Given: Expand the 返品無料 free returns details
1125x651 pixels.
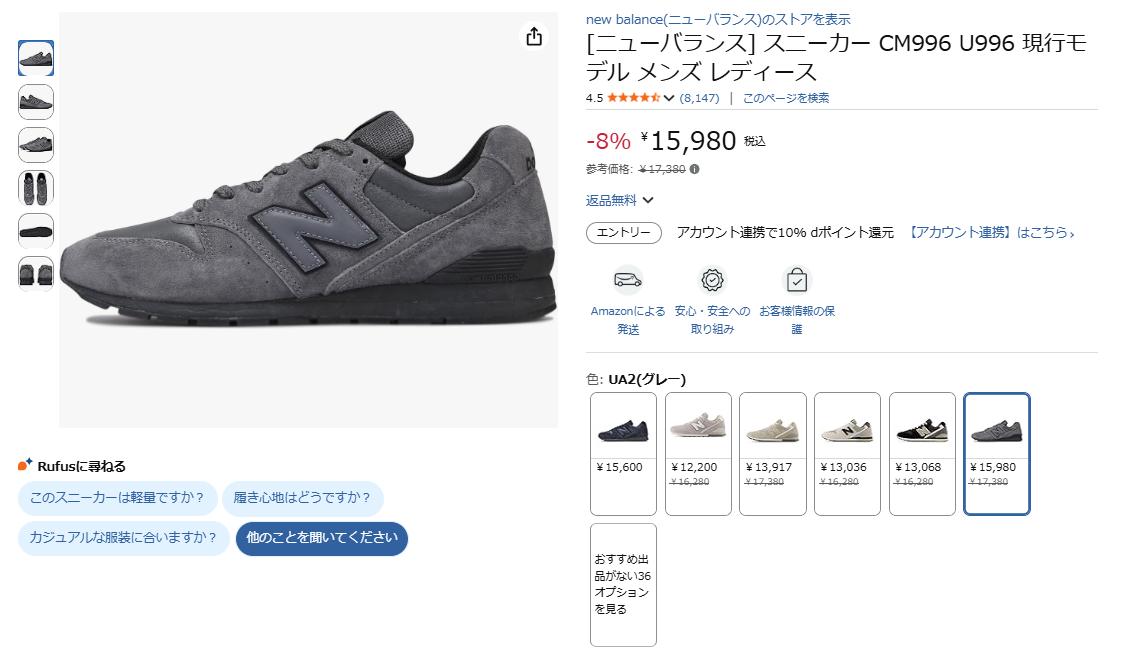Looking at the screenshot, I should point(648,200).
